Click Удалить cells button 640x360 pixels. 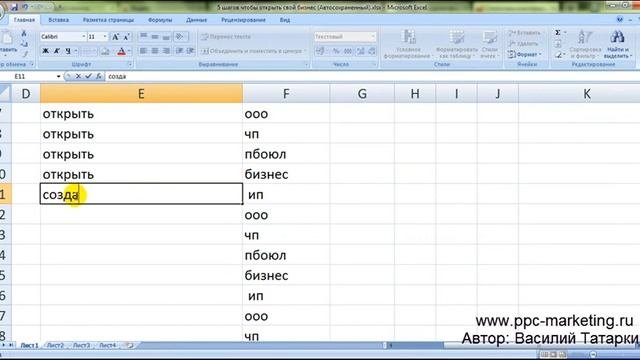pyautogui.click(x=523, y=43)
